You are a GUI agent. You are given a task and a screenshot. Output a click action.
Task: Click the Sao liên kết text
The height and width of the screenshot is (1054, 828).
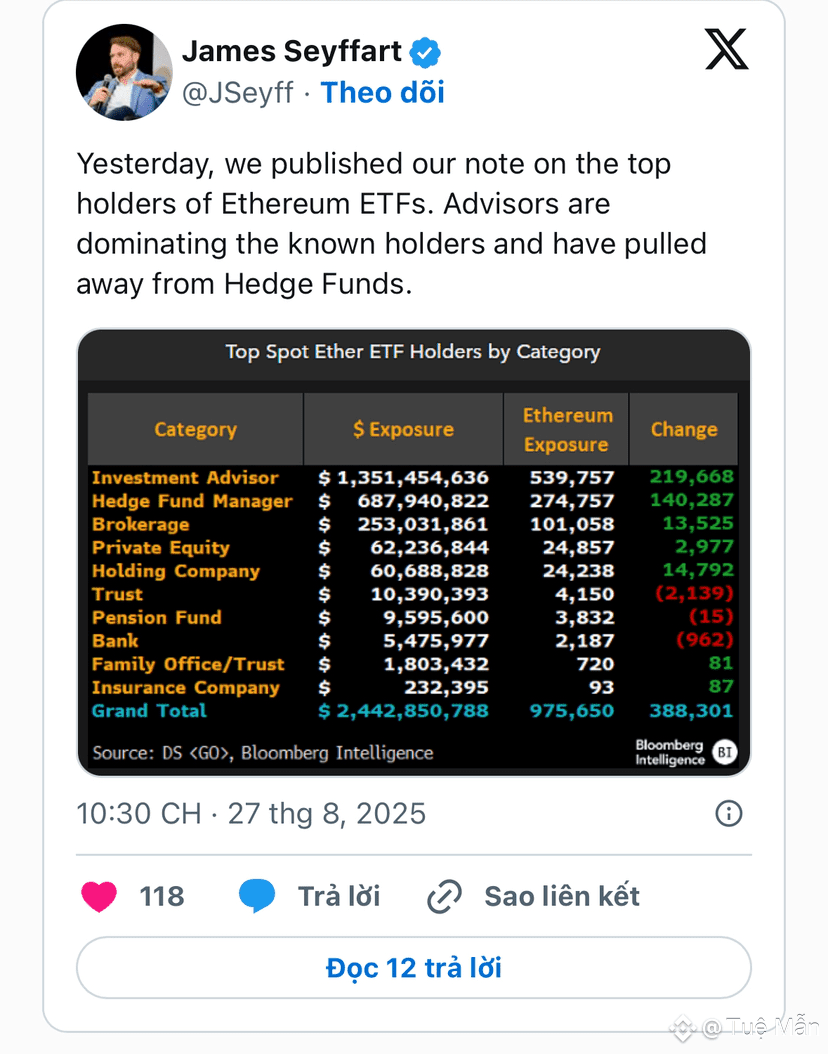tap(562, 896)
